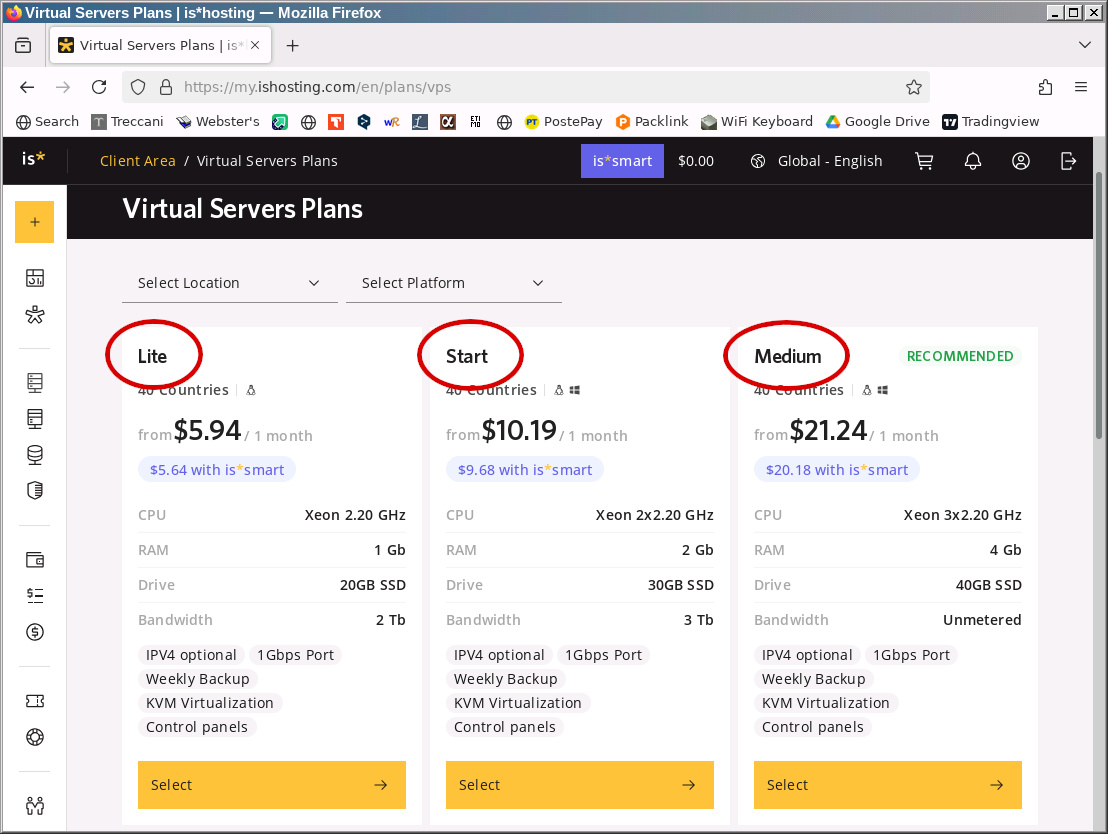Click the yellow plus button in the sidebar
1108x834 pixels.
point(35,222)
